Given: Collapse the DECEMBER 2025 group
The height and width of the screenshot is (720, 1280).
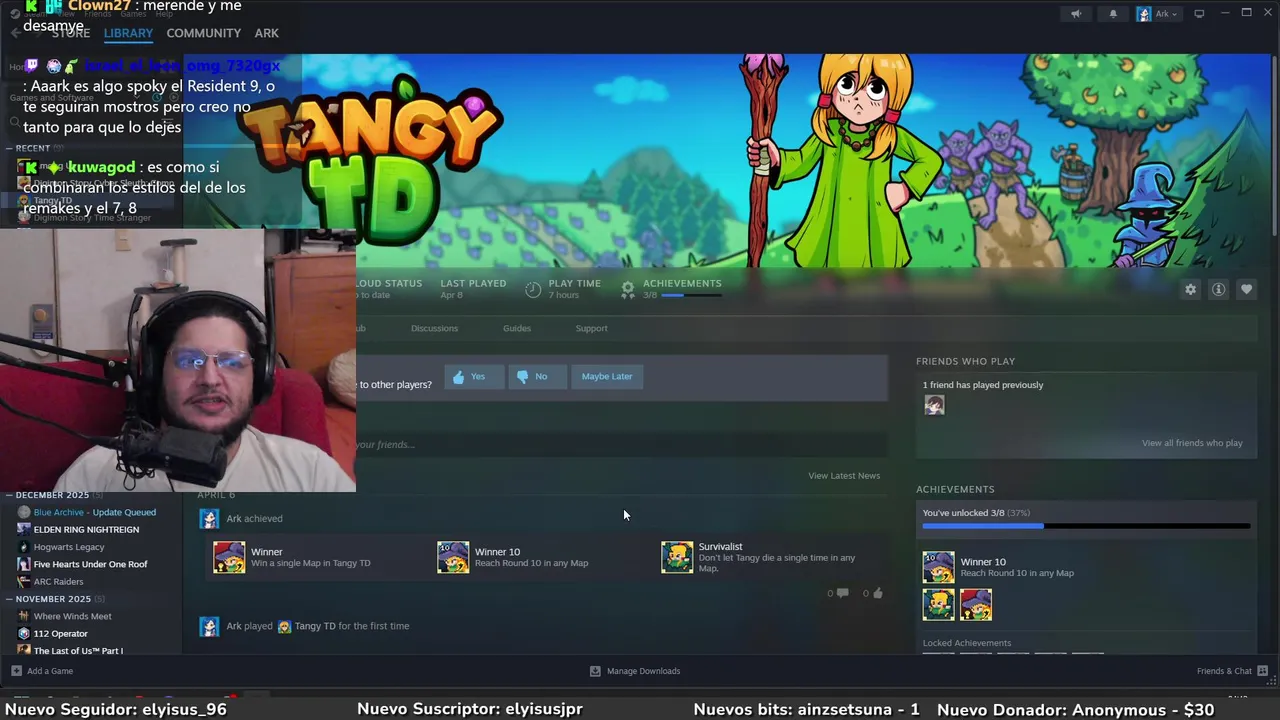Looking at the screenshot, I should [9, 495].
